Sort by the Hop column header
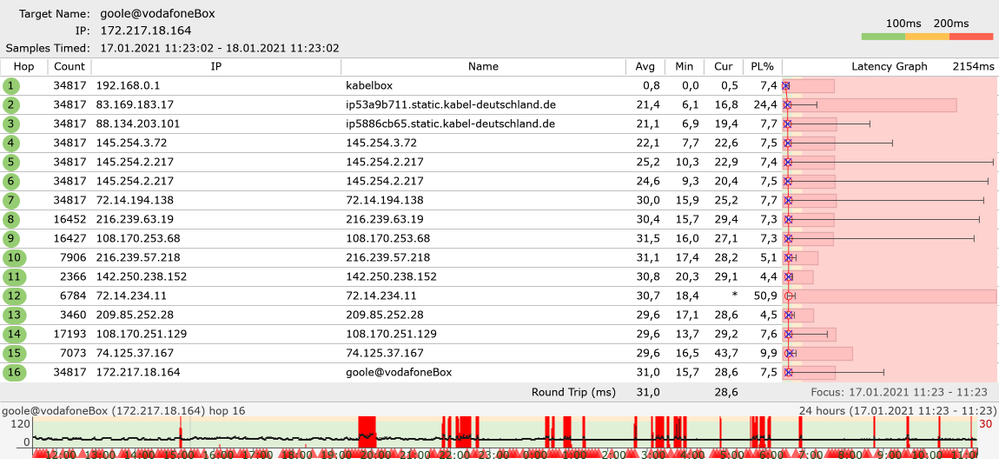Image resolution: width=999 pixels, height=459 pixels. pyautogui.click(x=24, y=66)
